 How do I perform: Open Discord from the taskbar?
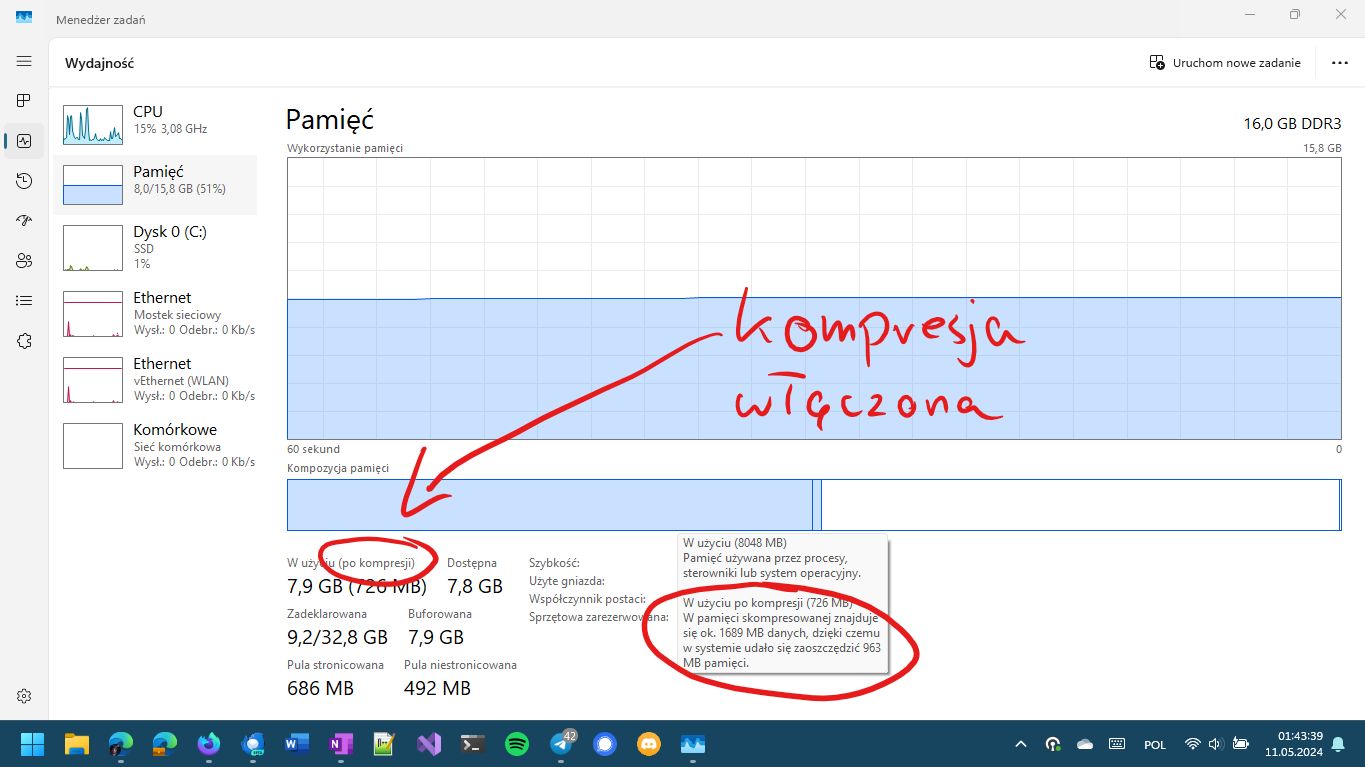pos(648,744)
